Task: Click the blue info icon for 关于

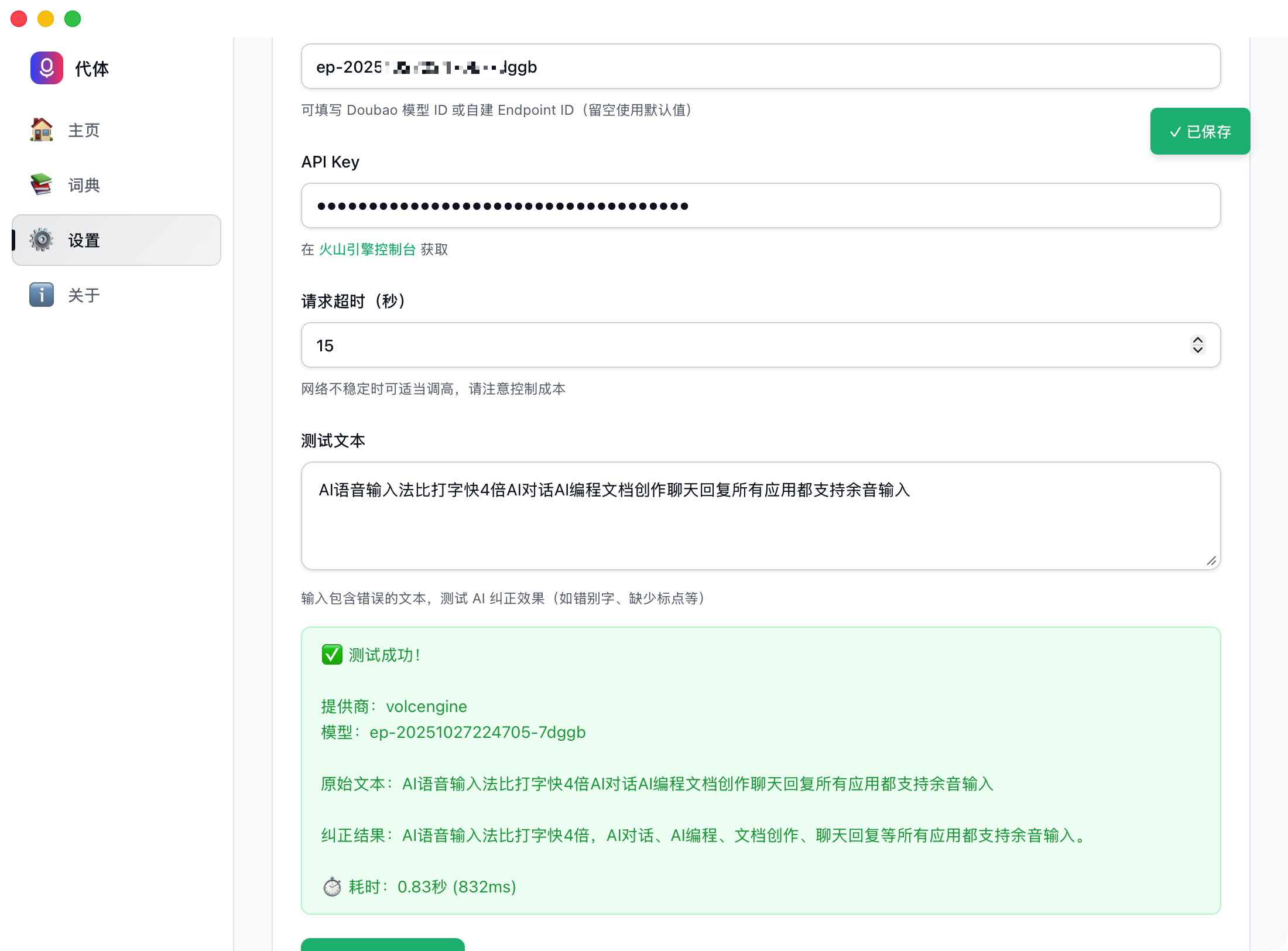Action: (x=42, y=295)
